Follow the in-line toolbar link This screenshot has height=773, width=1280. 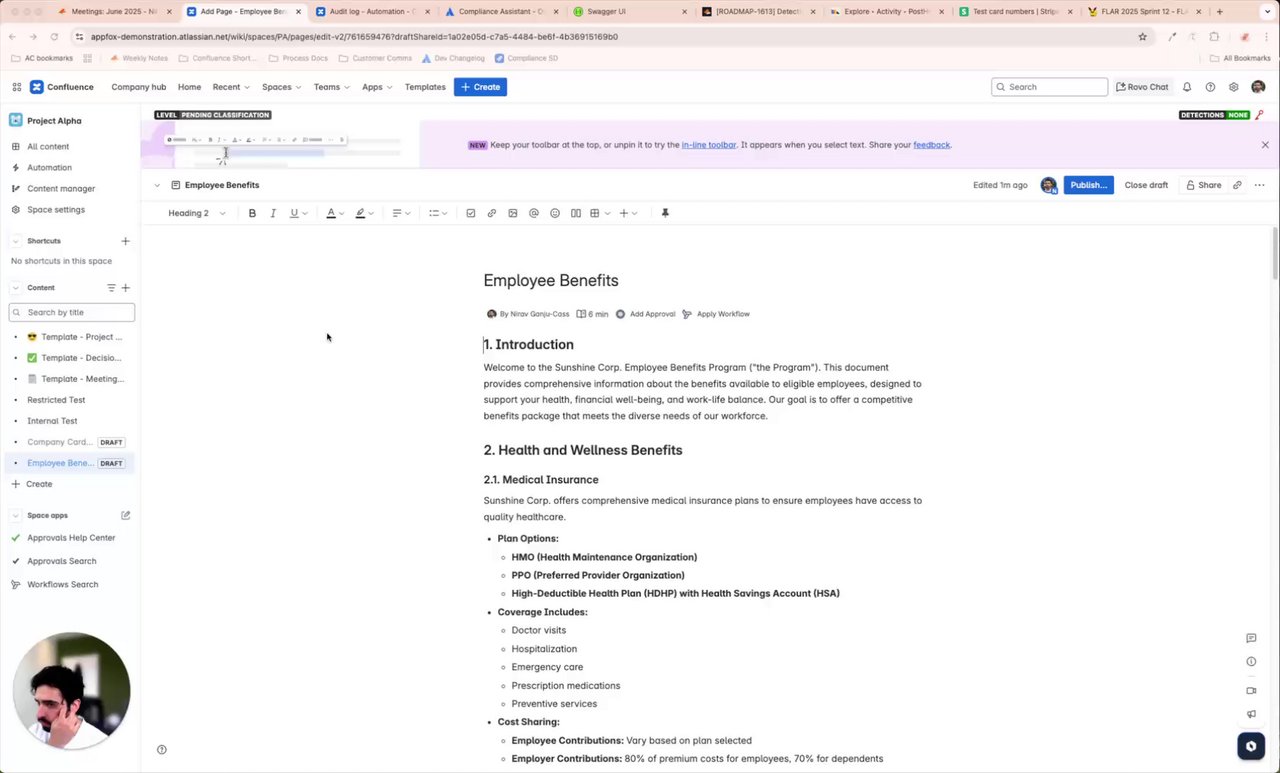coord(709,145)
